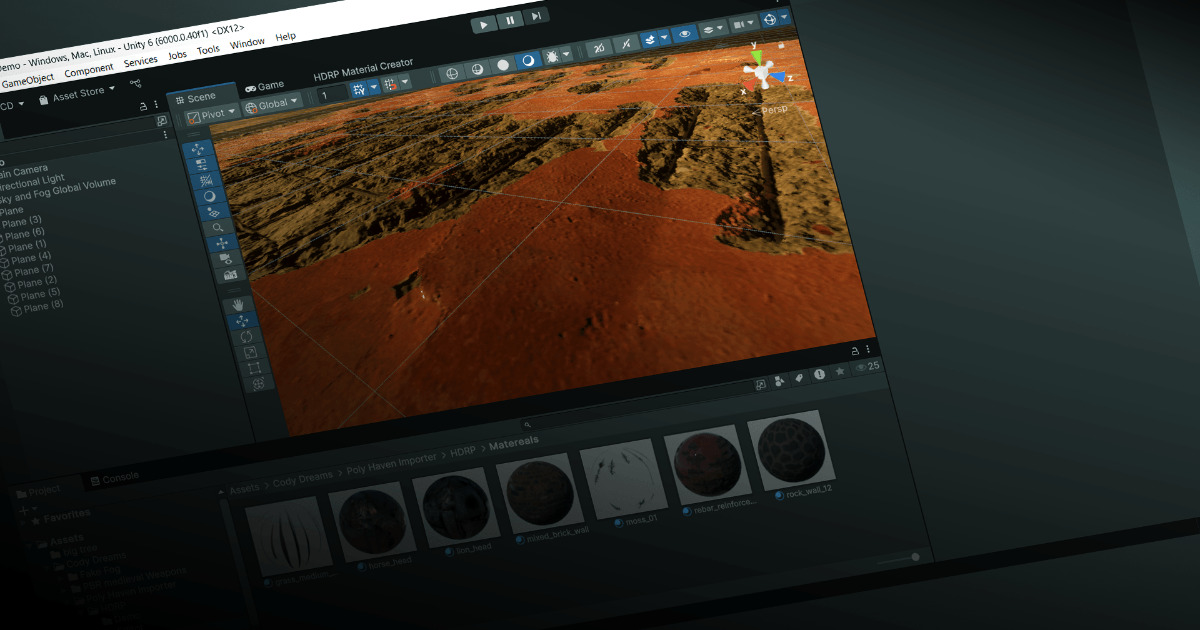Click the scene camera settings icon
1200x630 pixels.
[x=739, y=25]
